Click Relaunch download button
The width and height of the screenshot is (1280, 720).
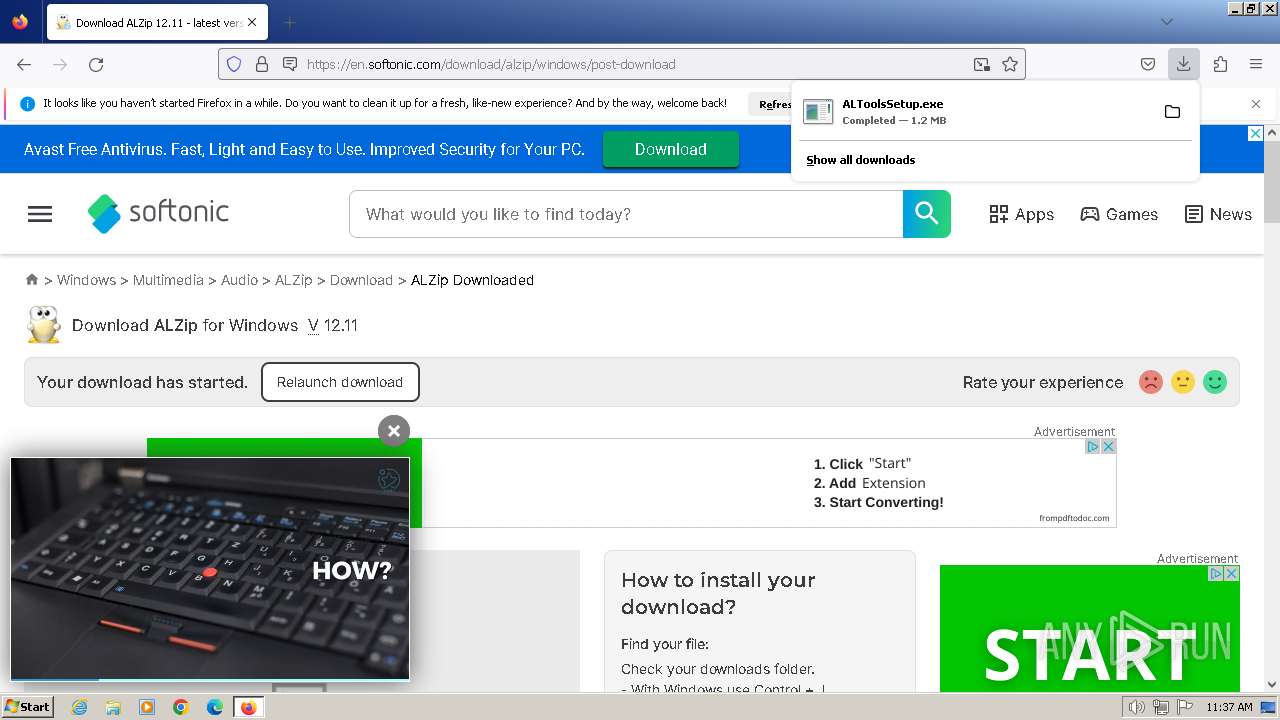click(x=340, y=382)
